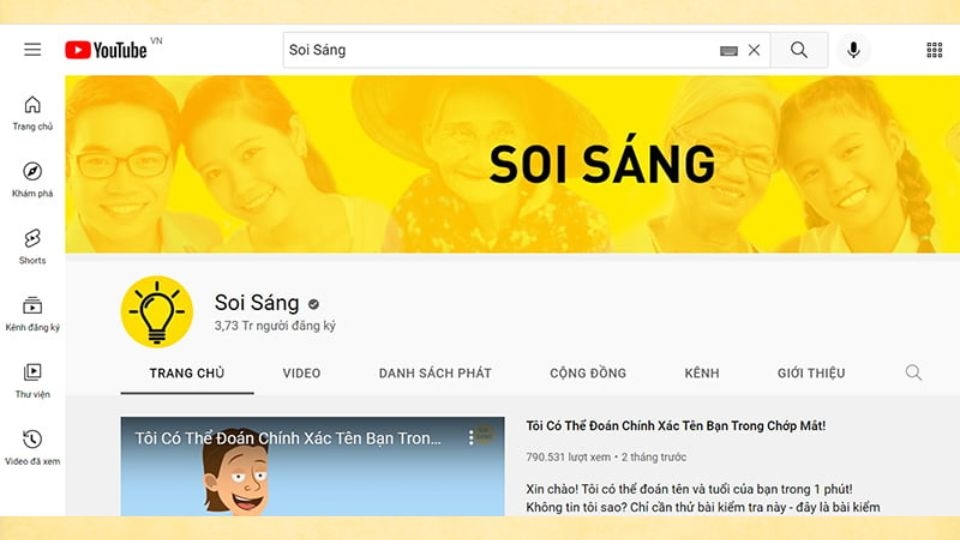
Task: Open Shorts in sidebar
Action: (32, 247)
